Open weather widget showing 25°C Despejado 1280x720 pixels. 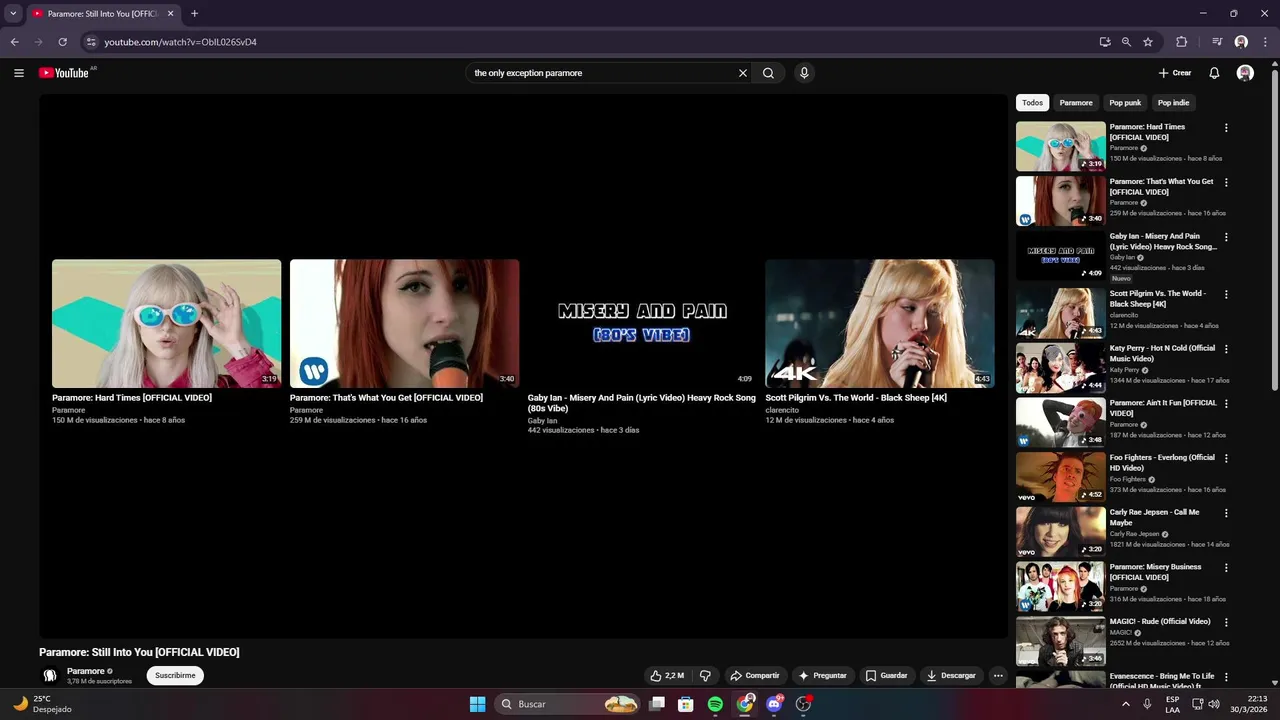(x=42, y=704)
